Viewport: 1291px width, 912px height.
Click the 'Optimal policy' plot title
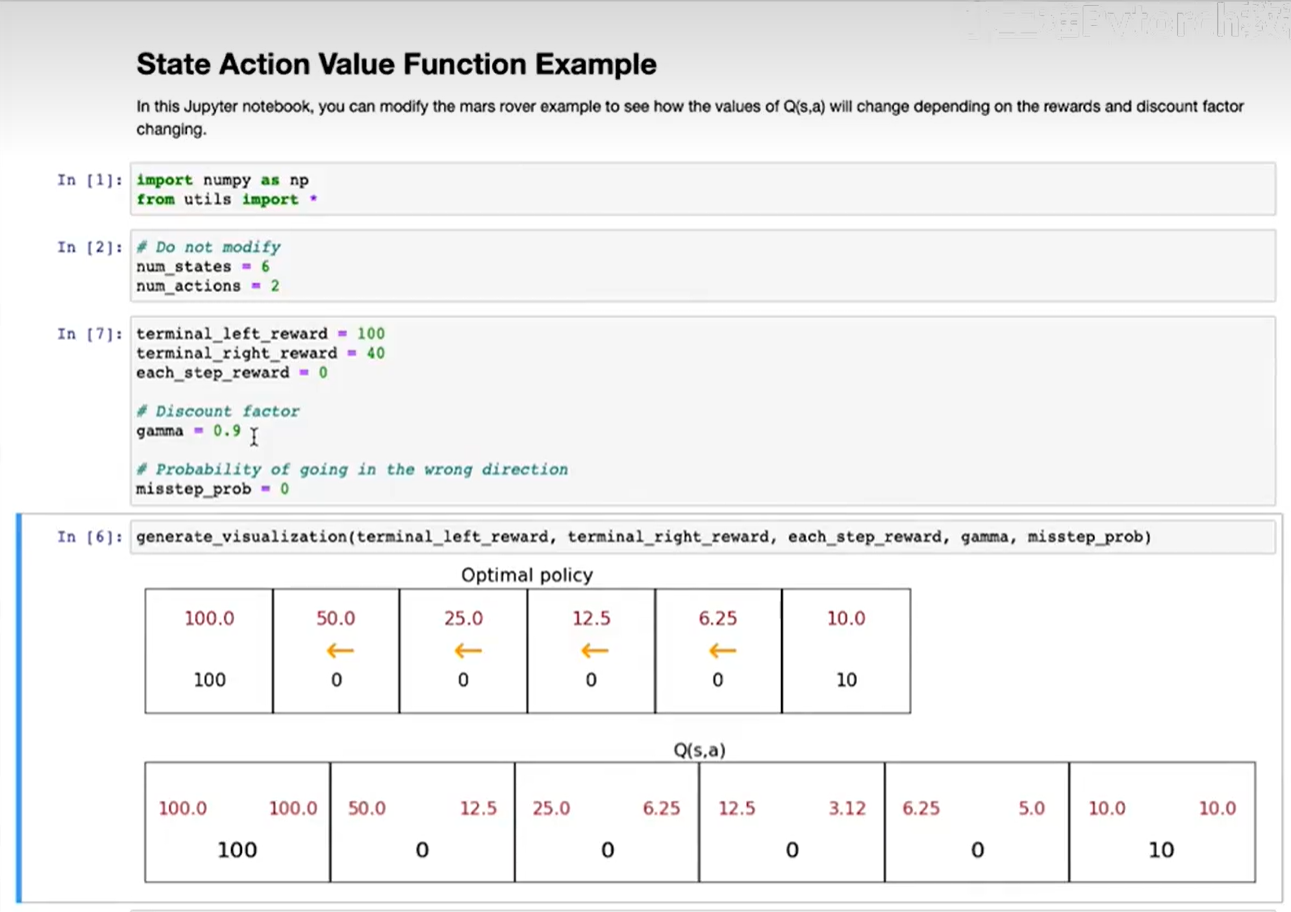click(527, 575)
